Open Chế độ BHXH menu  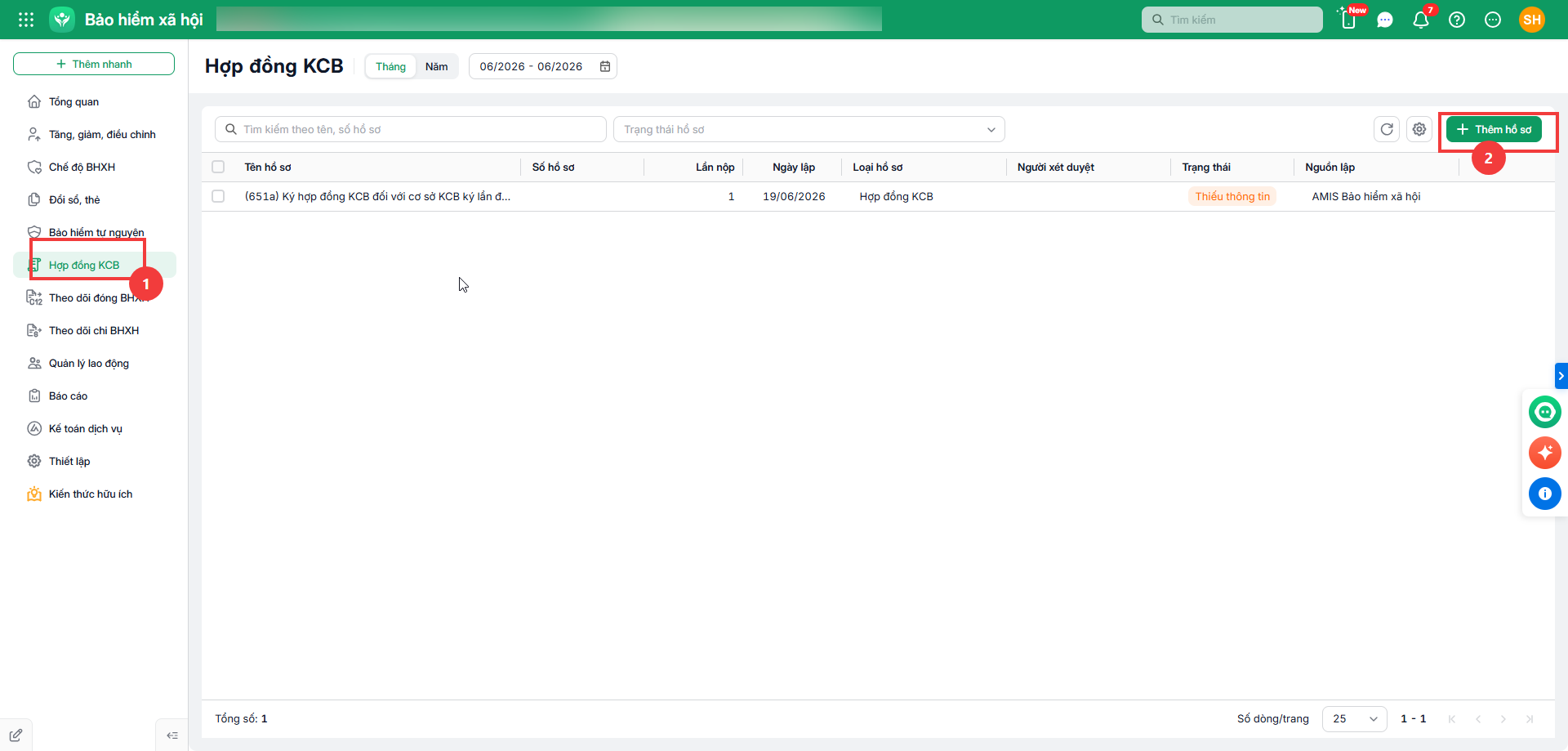coord(94,167)
